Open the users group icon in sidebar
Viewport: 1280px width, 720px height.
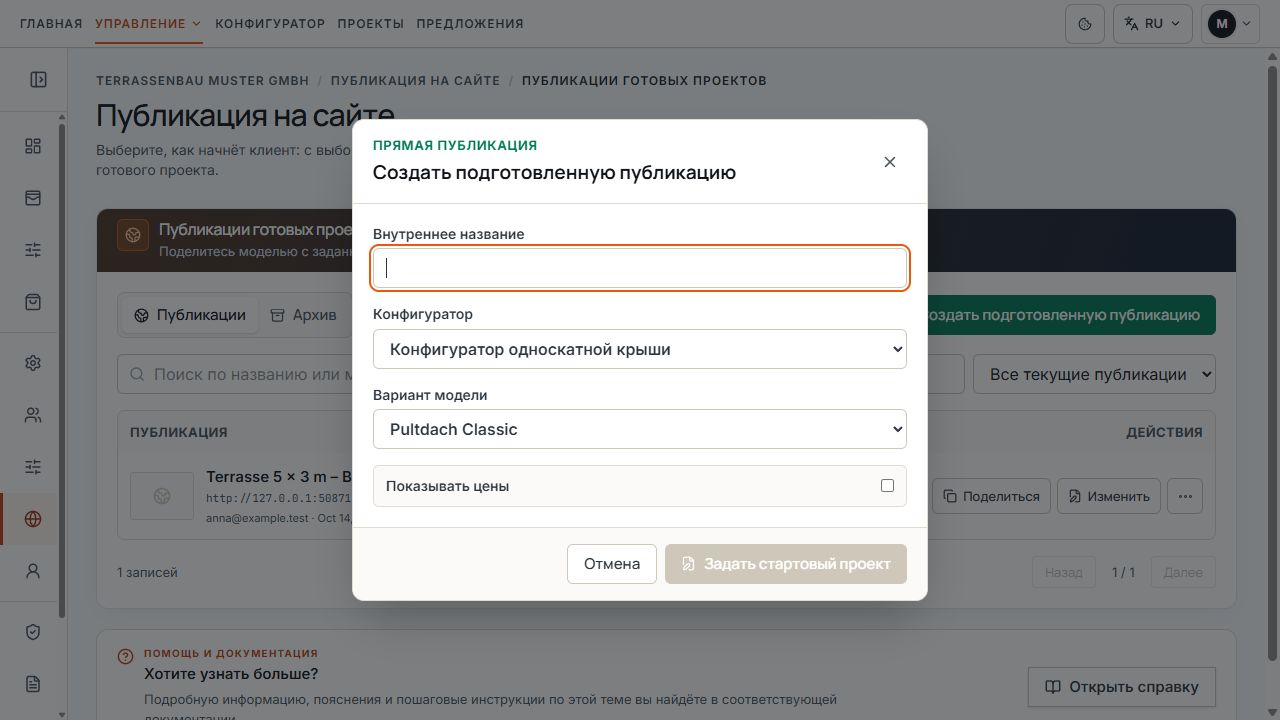33,415
